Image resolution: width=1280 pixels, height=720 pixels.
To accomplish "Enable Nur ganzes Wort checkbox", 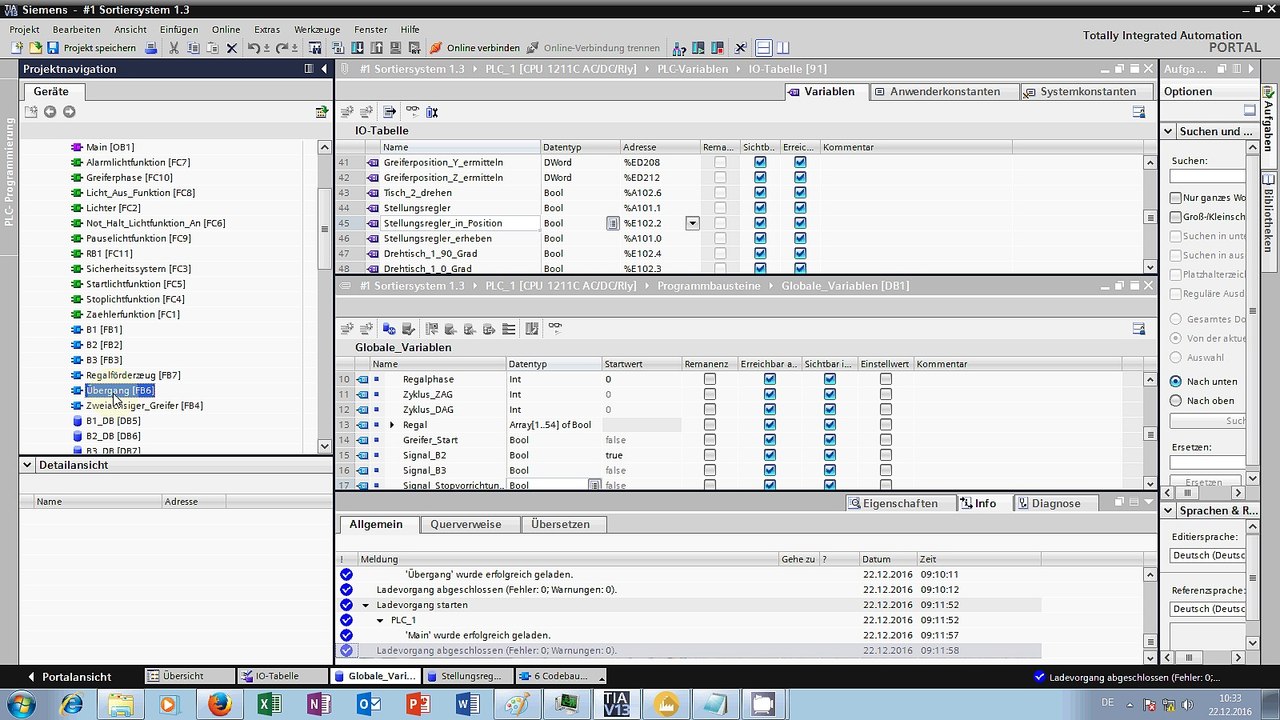I will [1176, 198].
